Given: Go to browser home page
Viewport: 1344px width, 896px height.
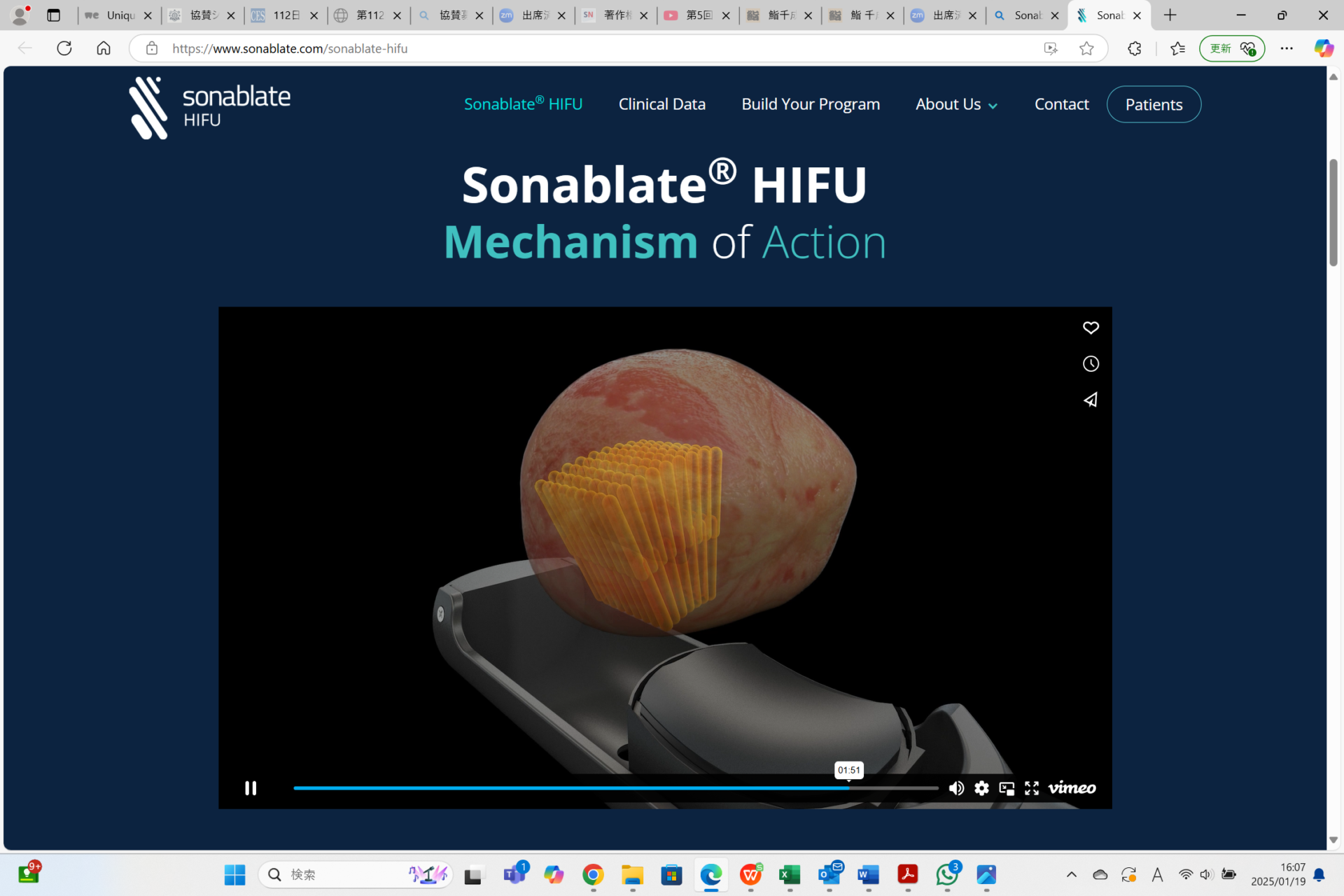Looking at the screenshot, I should (x=104, y=48).
